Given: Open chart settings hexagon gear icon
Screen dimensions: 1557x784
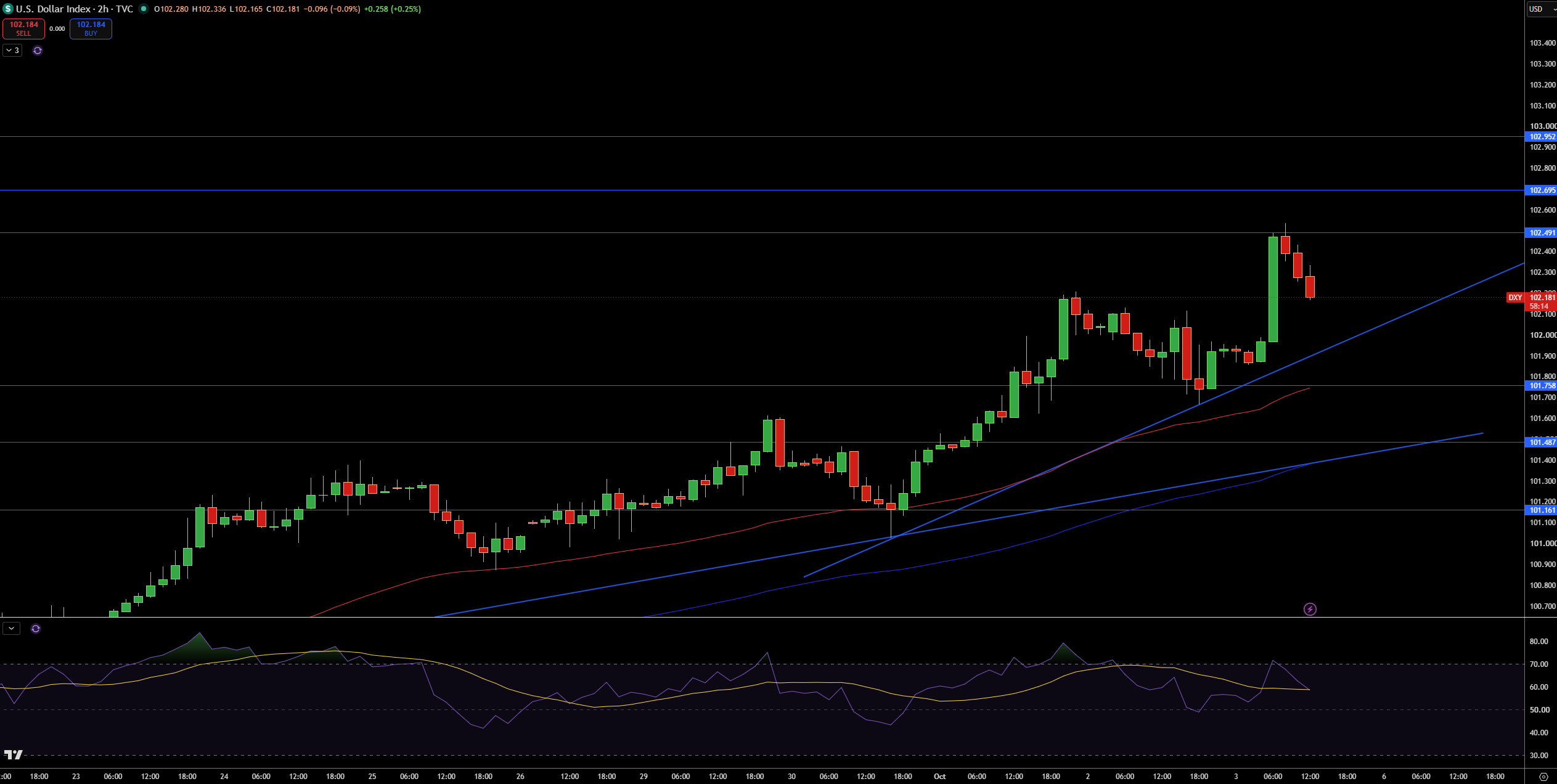Looking at the screenshot, I should [x=1543, y=777].
